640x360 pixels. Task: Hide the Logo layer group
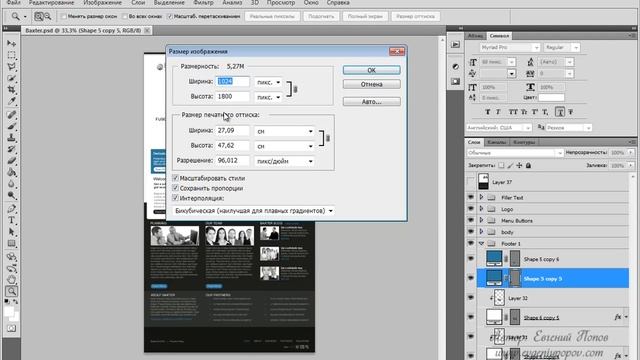coord(471,209)
